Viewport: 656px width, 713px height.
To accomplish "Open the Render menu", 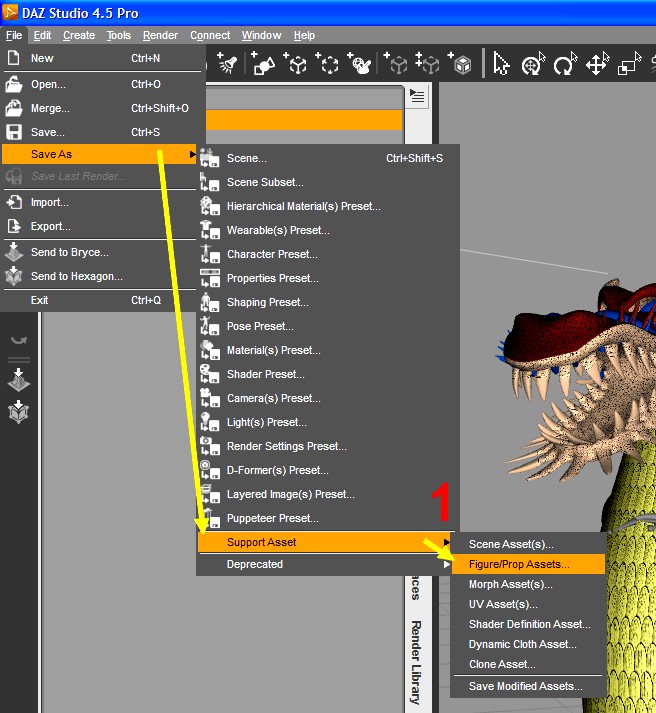I will (x=160, y=35).
